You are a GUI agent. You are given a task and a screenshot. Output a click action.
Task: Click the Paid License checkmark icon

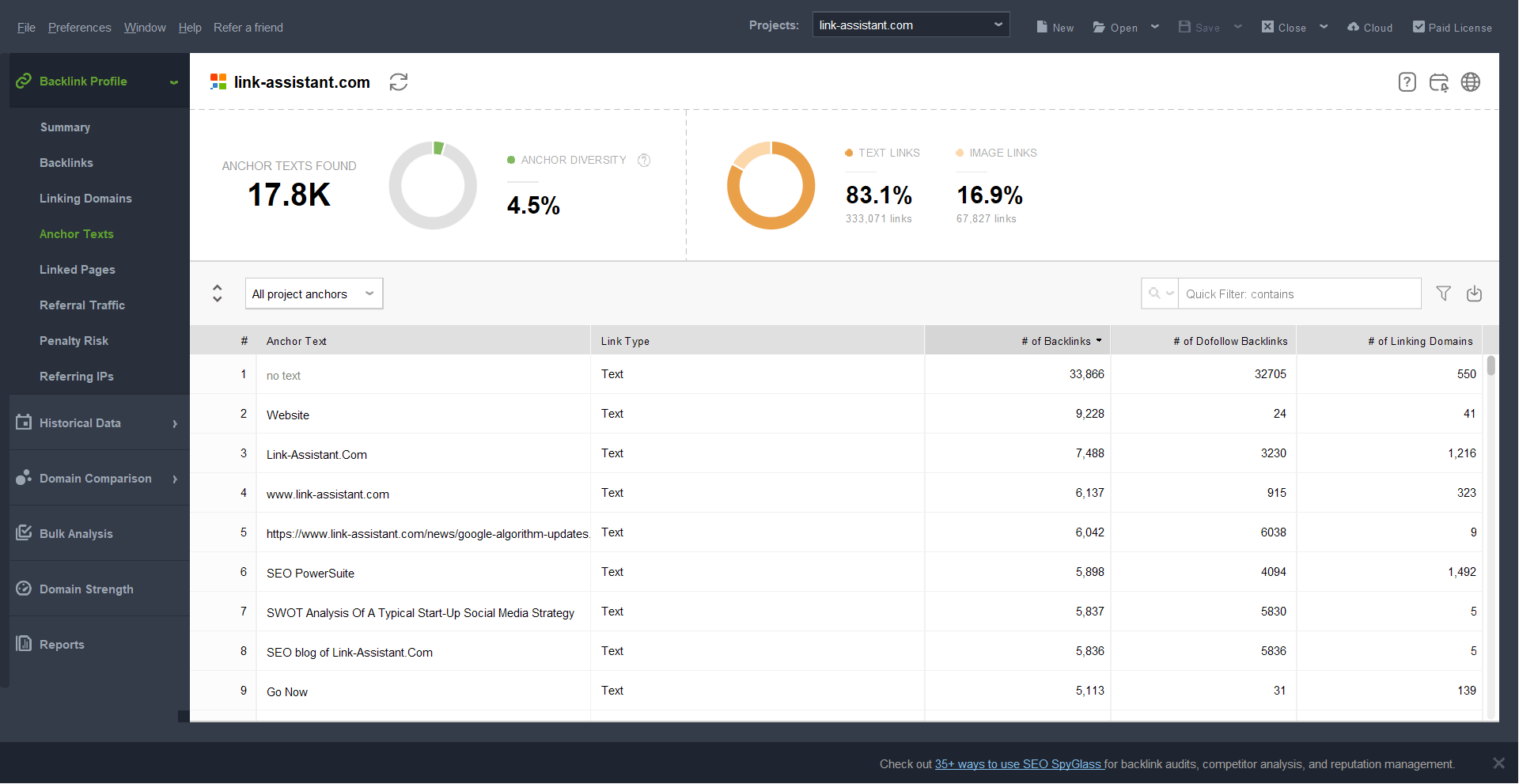click(1419, 27)
